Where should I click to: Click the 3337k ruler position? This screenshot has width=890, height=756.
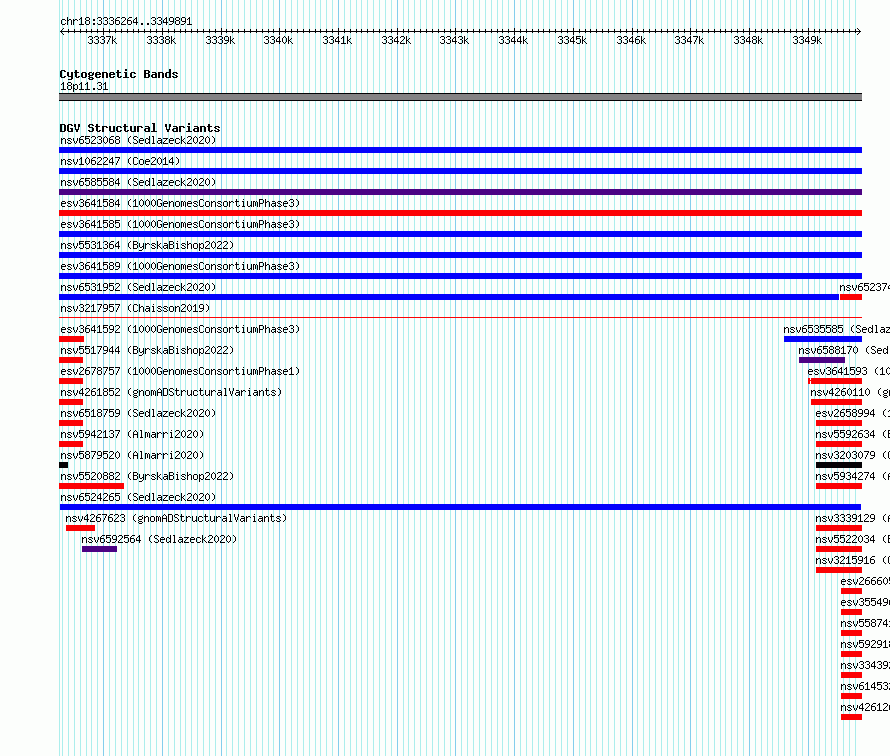[102, 40]
